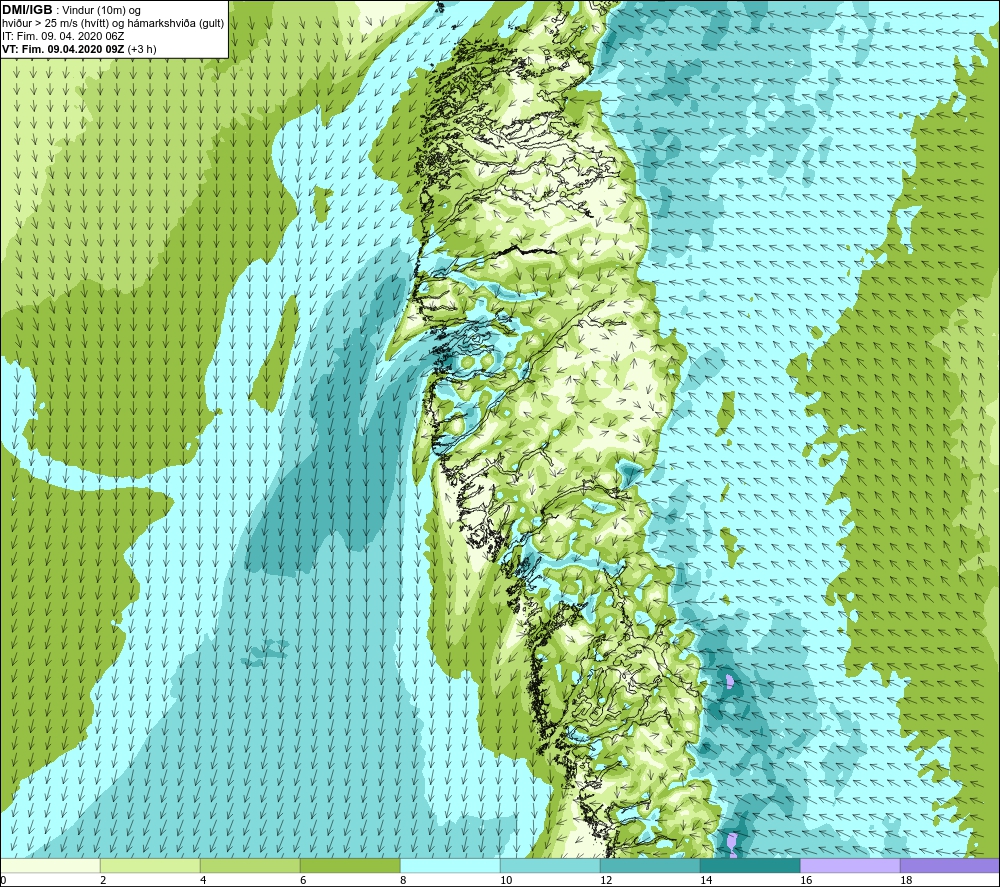Screen dimensions: 1000x887
Task: Click the DMI/IGB title text in legend
Action: click(27, 10)
